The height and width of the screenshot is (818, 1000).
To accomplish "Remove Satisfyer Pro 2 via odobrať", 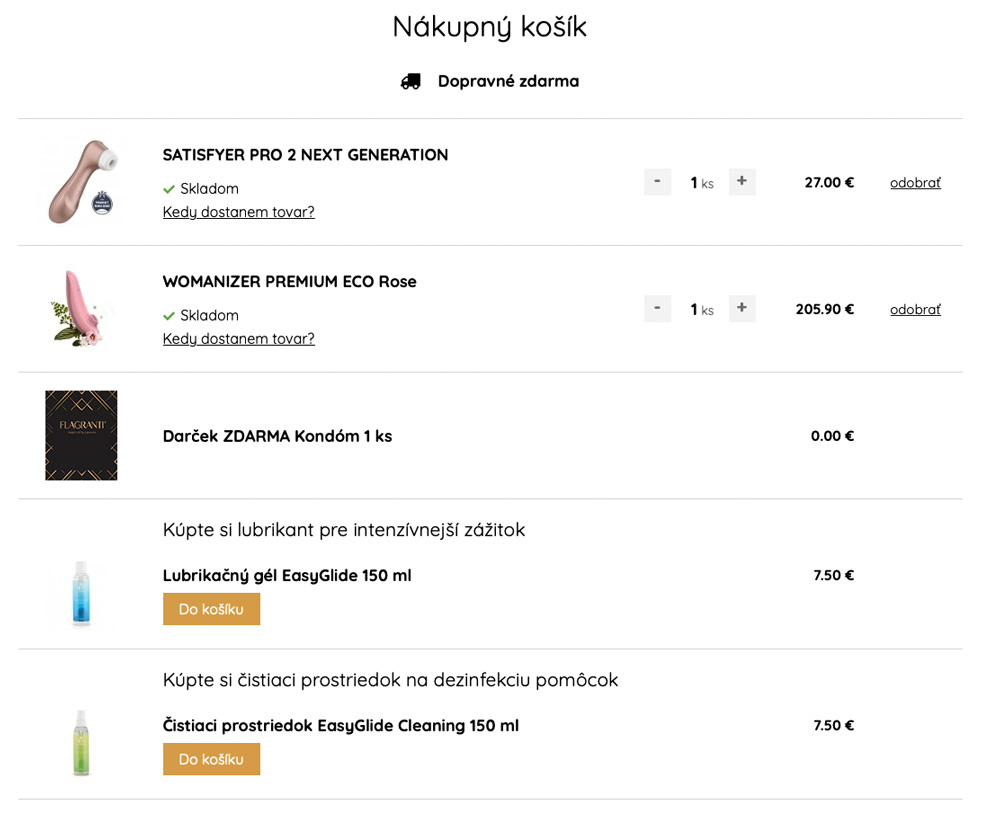I will 915,183.
